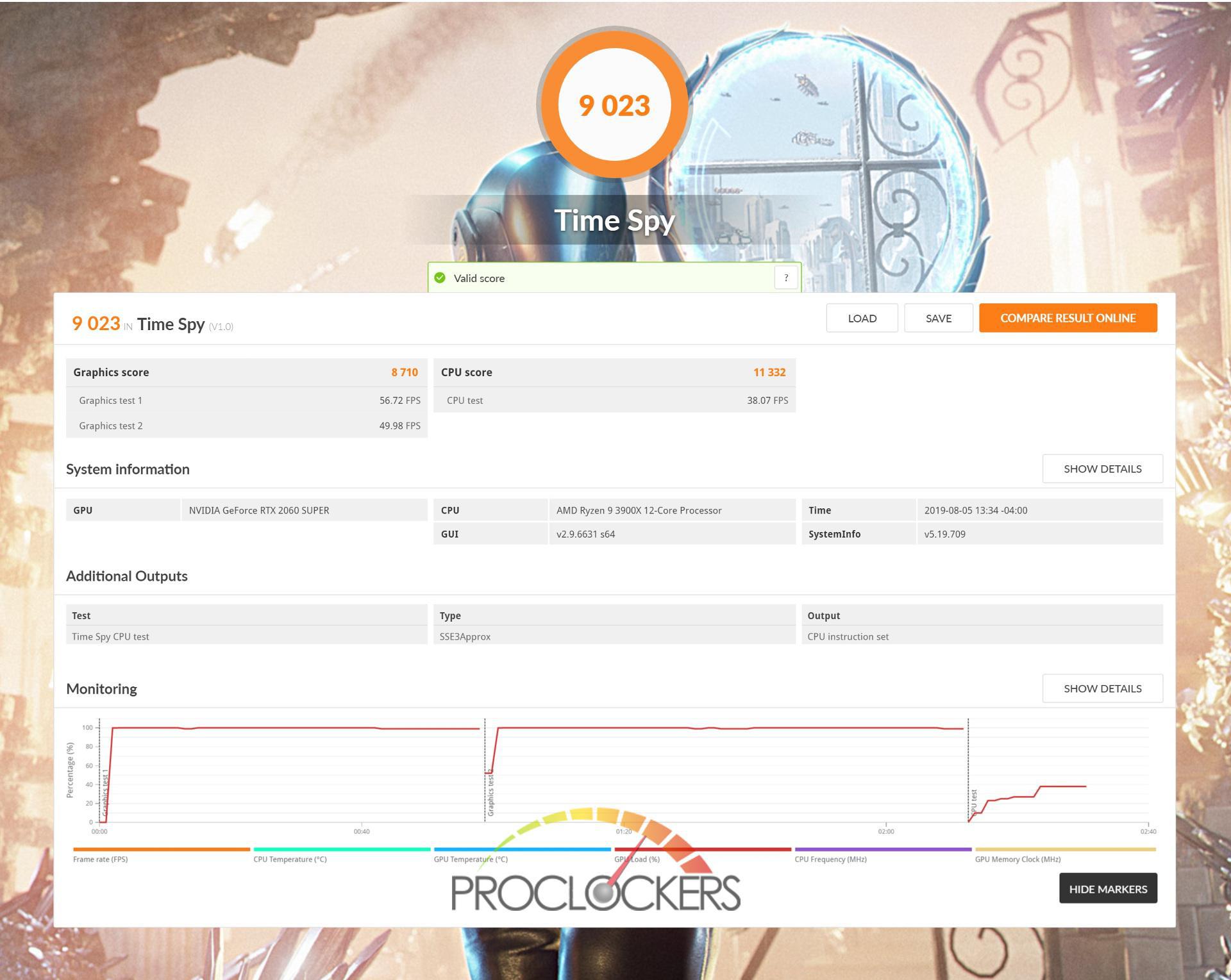The height and width of the screenshot is (980, 1231).
Task: Toggle the CPU Frequency (MHz) legend
Action: pyautogui.click(x=830, y=859)
